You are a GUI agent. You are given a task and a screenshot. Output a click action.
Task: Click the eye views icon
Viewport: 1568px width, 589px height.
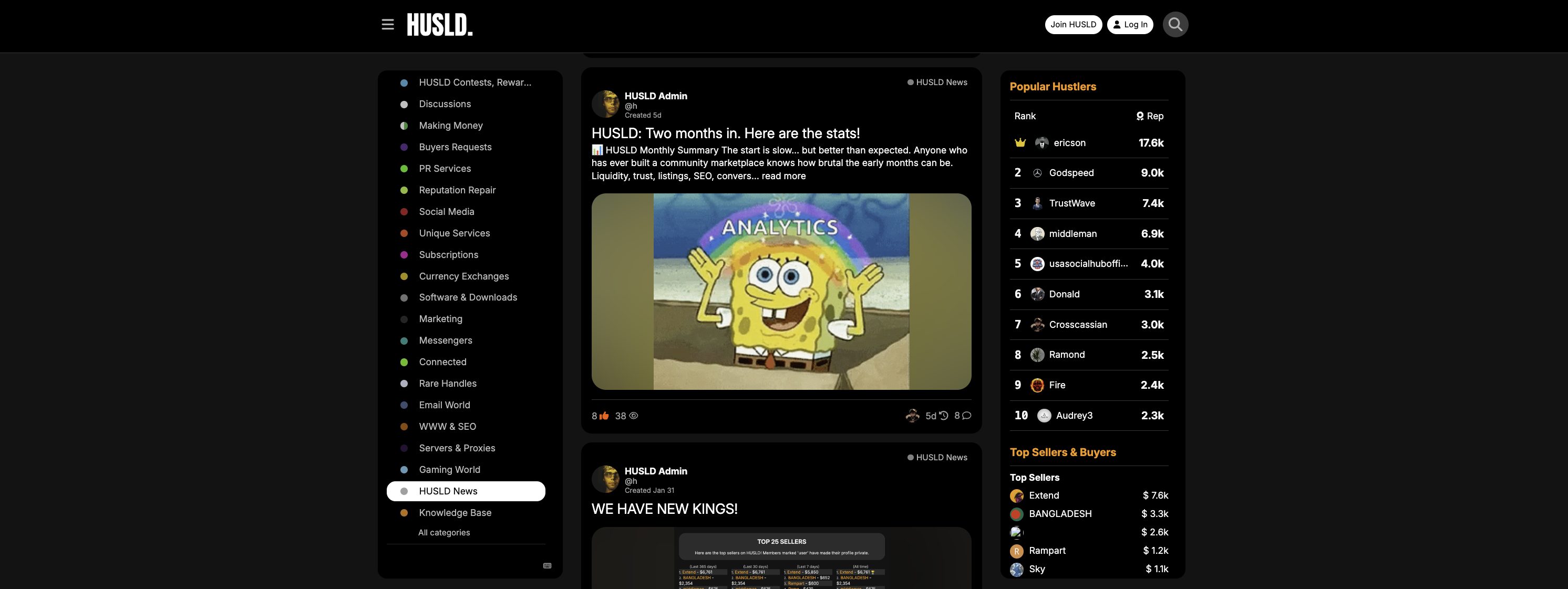tap(633, 416)
